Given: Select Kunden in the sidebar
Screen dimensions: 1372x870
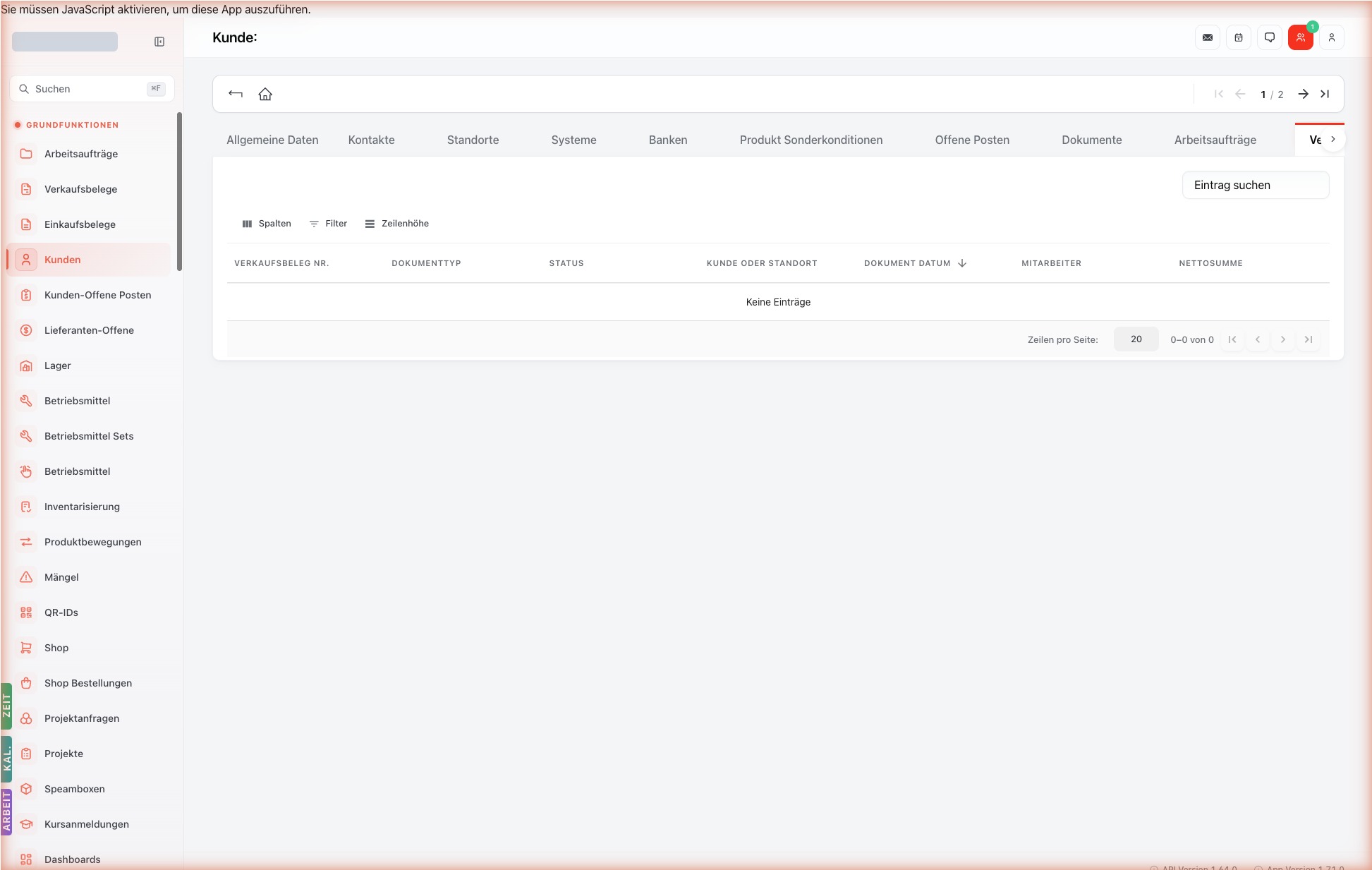Looking at the screenshot, I should (x=89, y=260).
